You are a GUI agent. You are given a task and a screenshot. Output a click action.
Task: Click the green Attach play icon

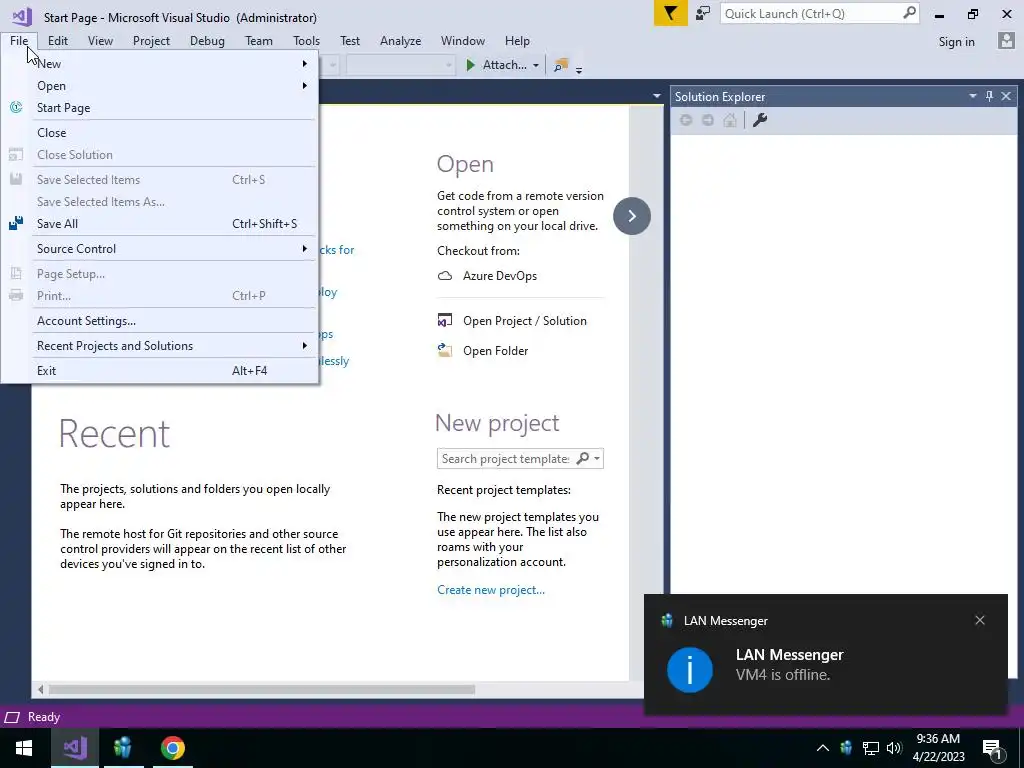470,65
